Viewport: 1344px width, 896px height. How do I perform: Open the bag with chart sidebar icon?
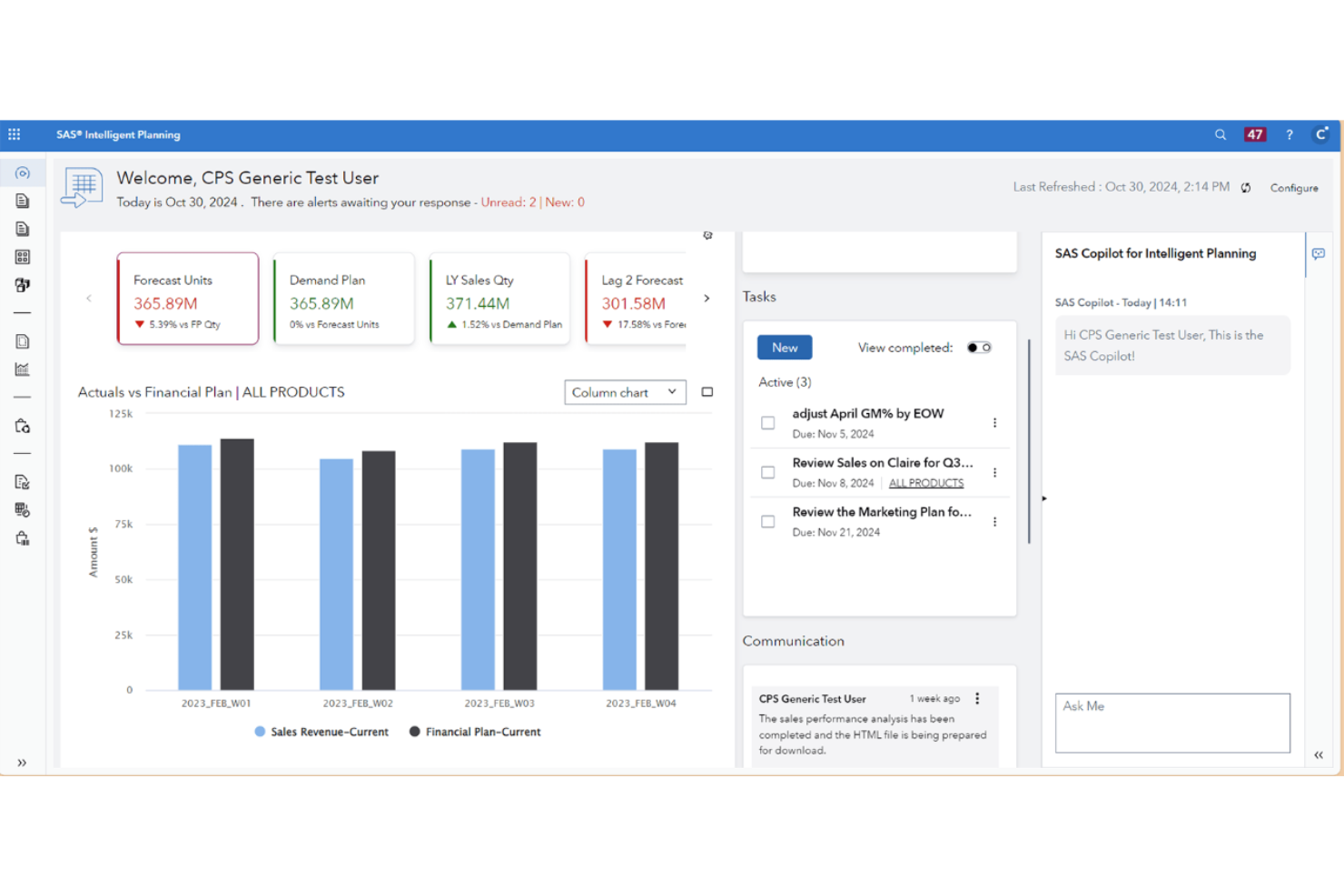[x=23, y=538]
